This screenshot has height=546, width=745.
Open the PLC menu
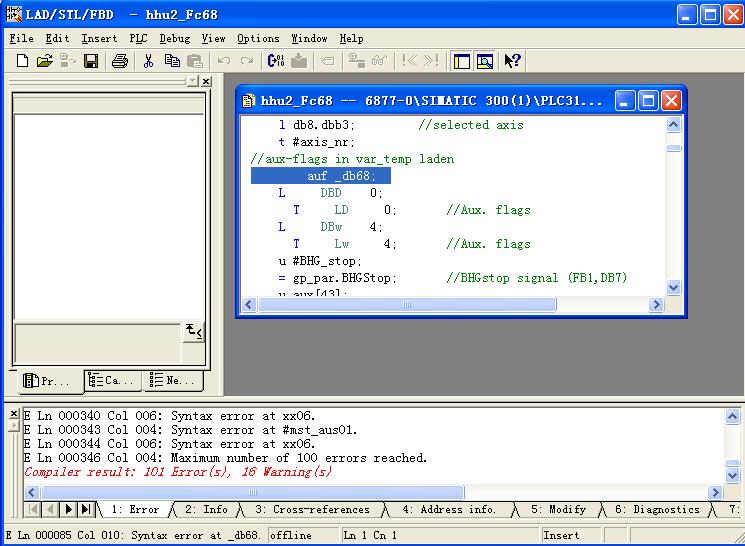click(x=138, y=38)
